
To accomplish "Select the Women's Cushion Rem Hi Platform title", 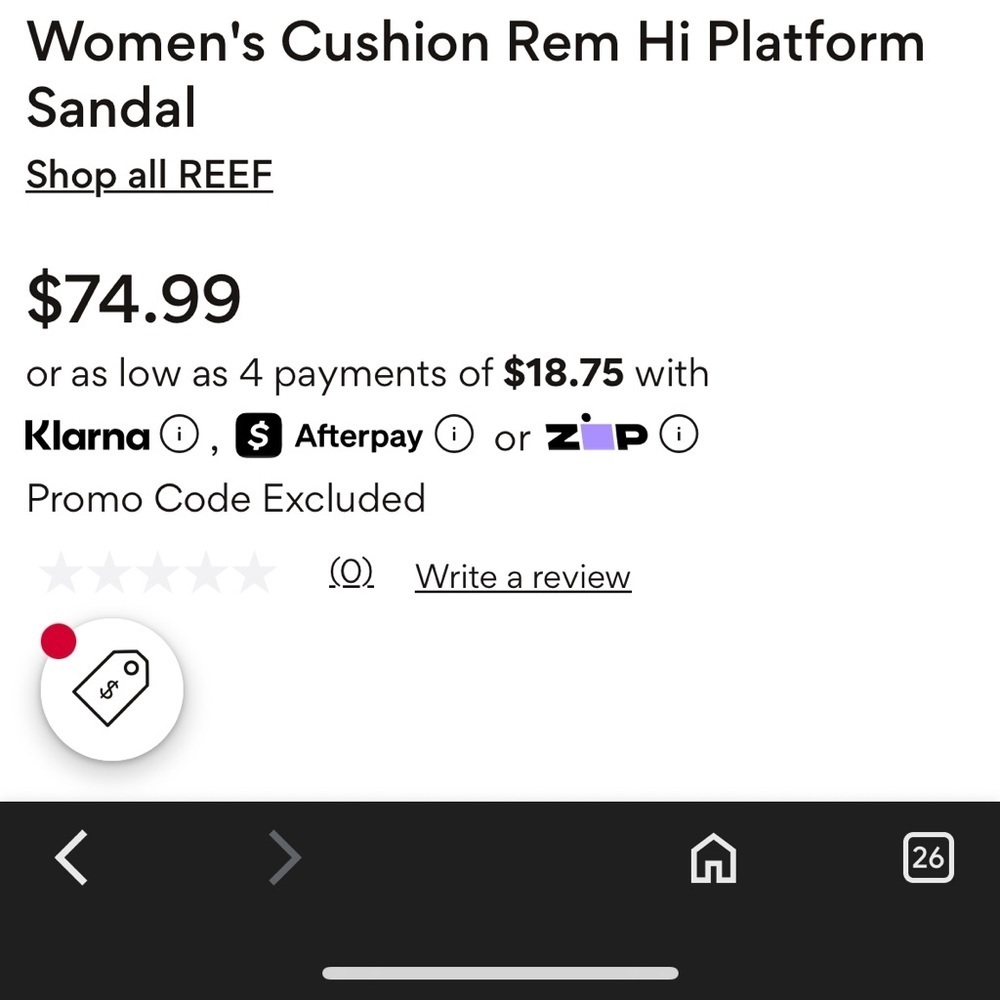I will coord(475,75).
